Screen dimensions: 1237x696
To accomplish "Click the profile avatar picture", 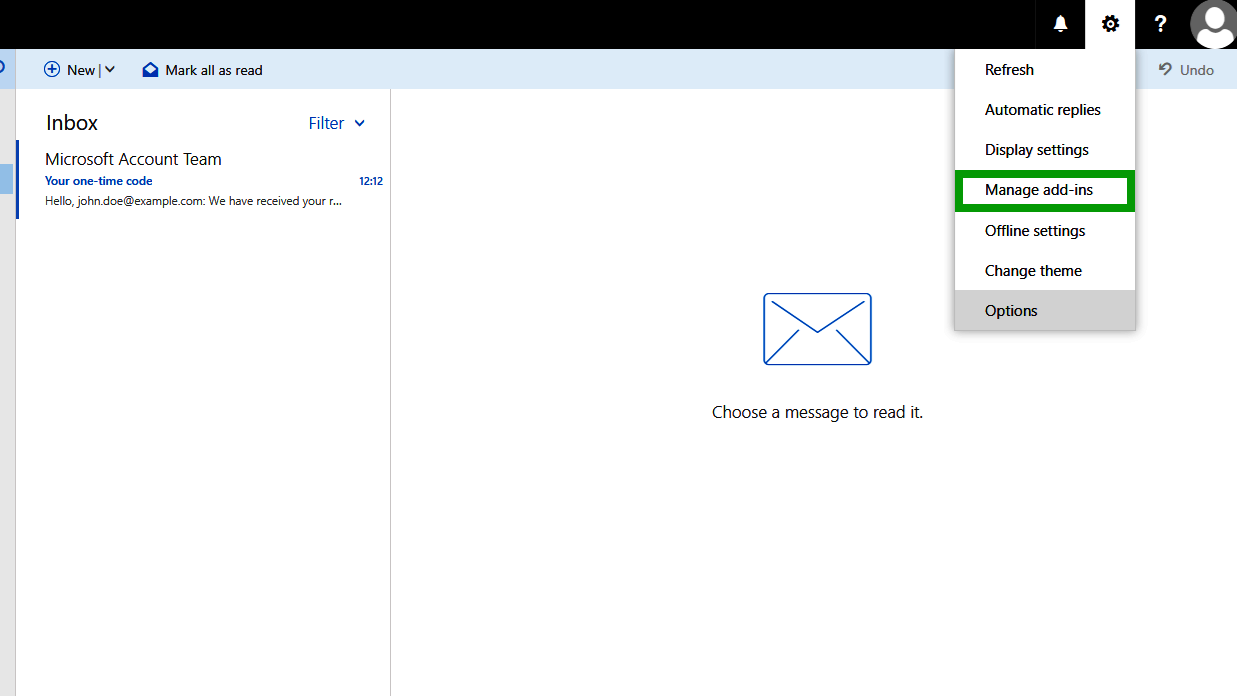I will point(1212,23).
